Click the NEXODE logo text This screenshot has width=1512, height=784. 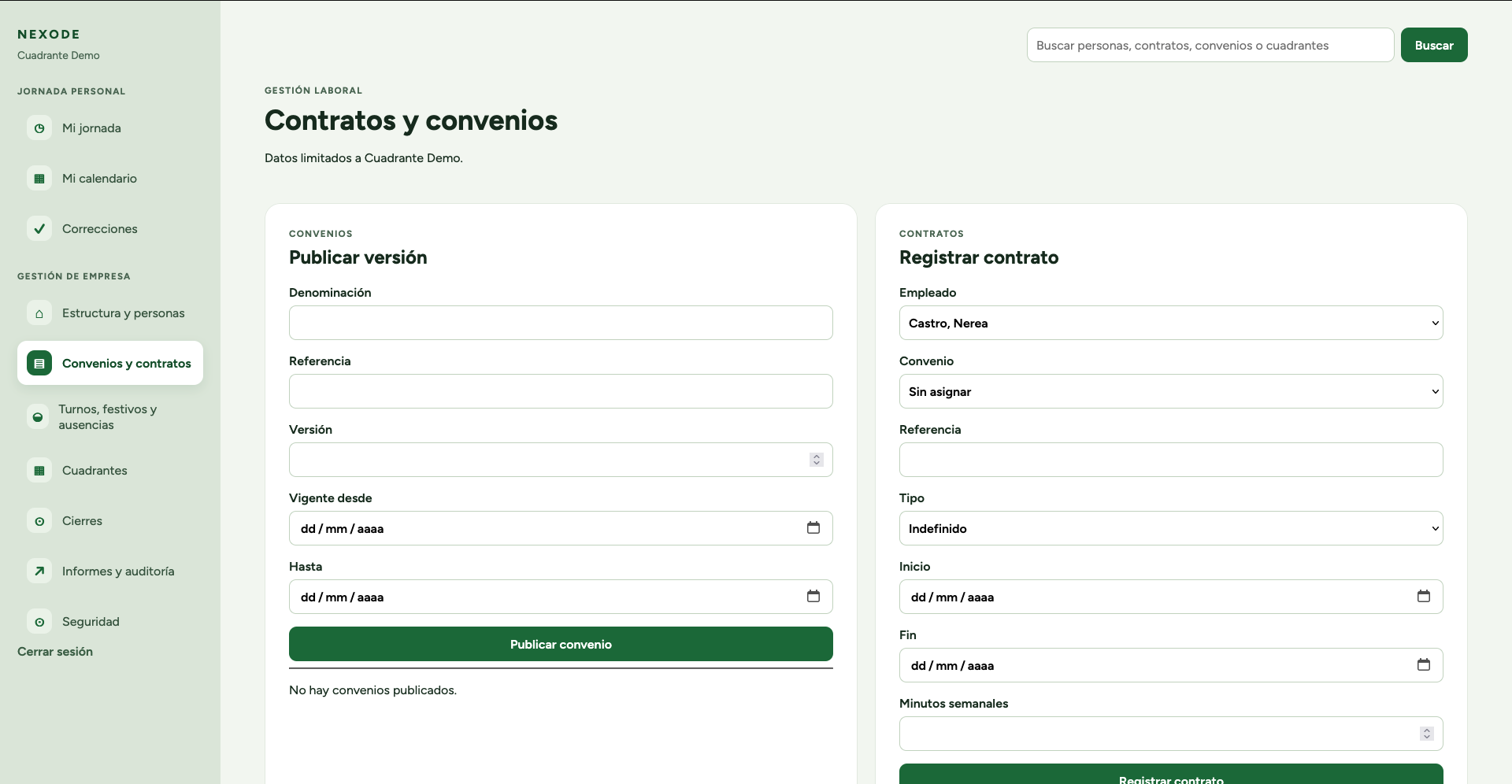coord(49,34)
